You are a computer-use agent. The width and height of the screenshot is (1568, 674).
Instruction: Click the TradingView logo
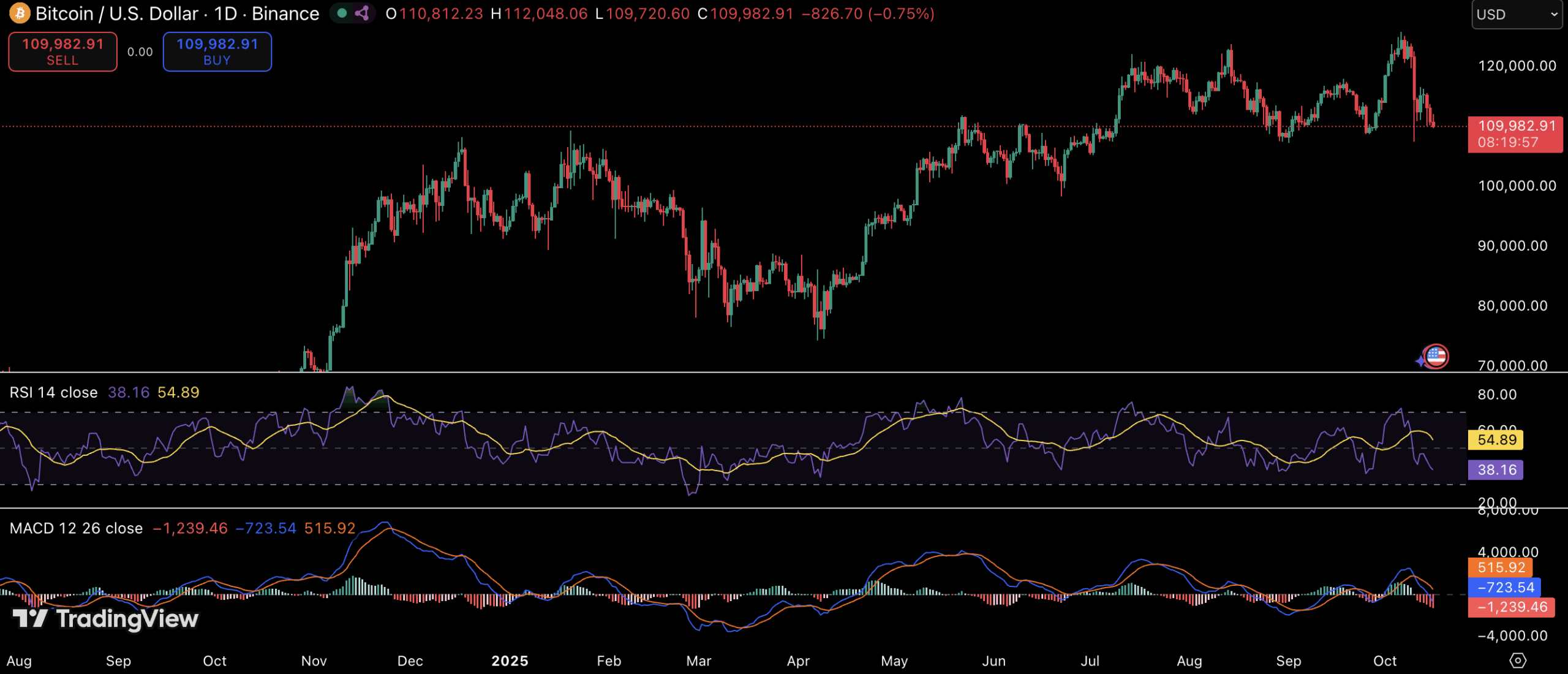coord(105,619)
